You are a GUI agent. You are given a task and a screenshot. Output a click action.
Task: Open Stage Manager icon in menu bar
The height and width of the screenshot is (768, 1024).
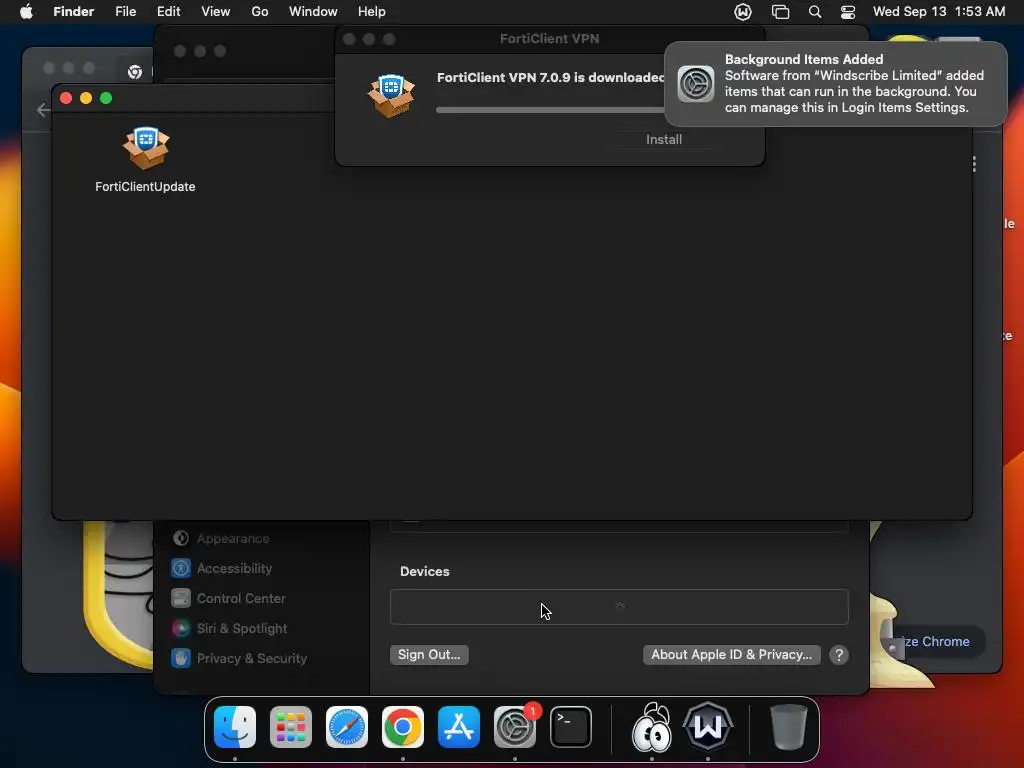coord(780,12)
